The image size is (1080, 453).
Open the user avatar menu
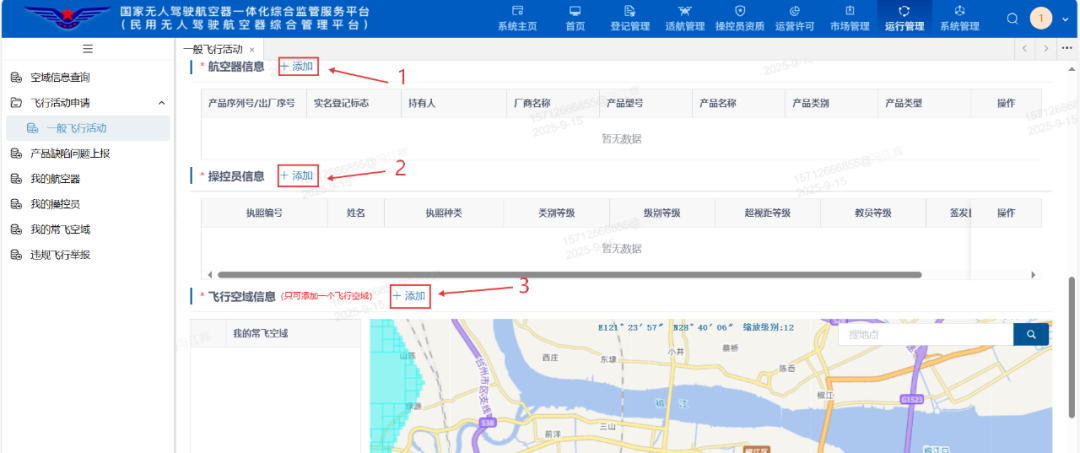click(1041, 18)
